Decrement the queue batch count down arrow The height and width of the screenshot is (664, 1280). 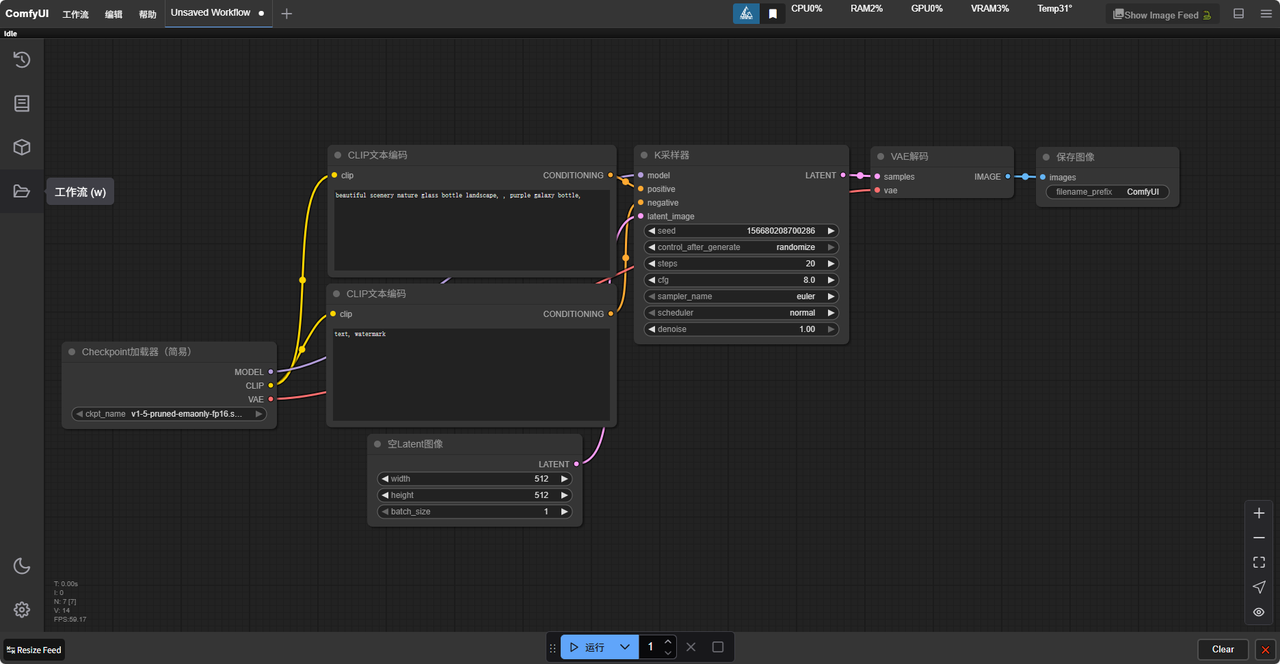(x=668, y=653)
